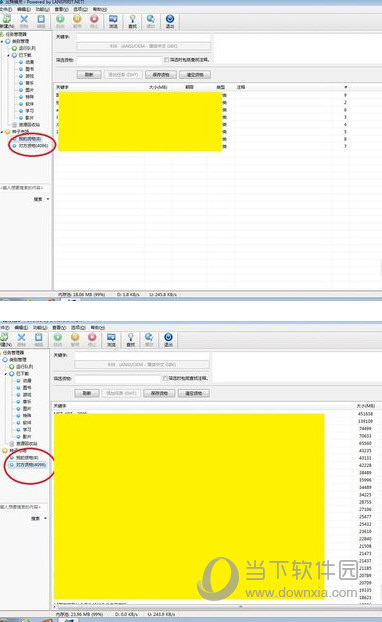Click the 刷新 button in lower window
This screenshot has width=382, height=622.
pos(87,393)
